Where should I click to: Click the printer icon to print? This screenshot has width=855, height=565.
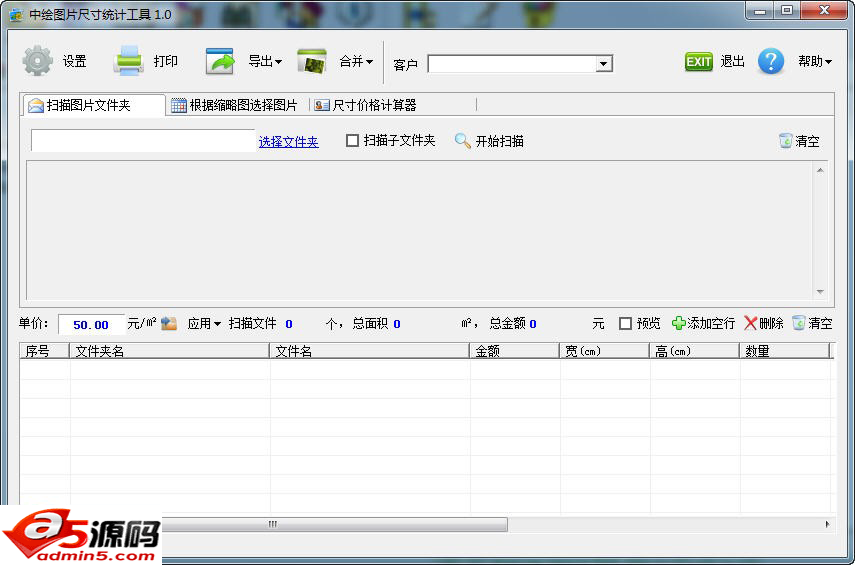click(129, 61)
